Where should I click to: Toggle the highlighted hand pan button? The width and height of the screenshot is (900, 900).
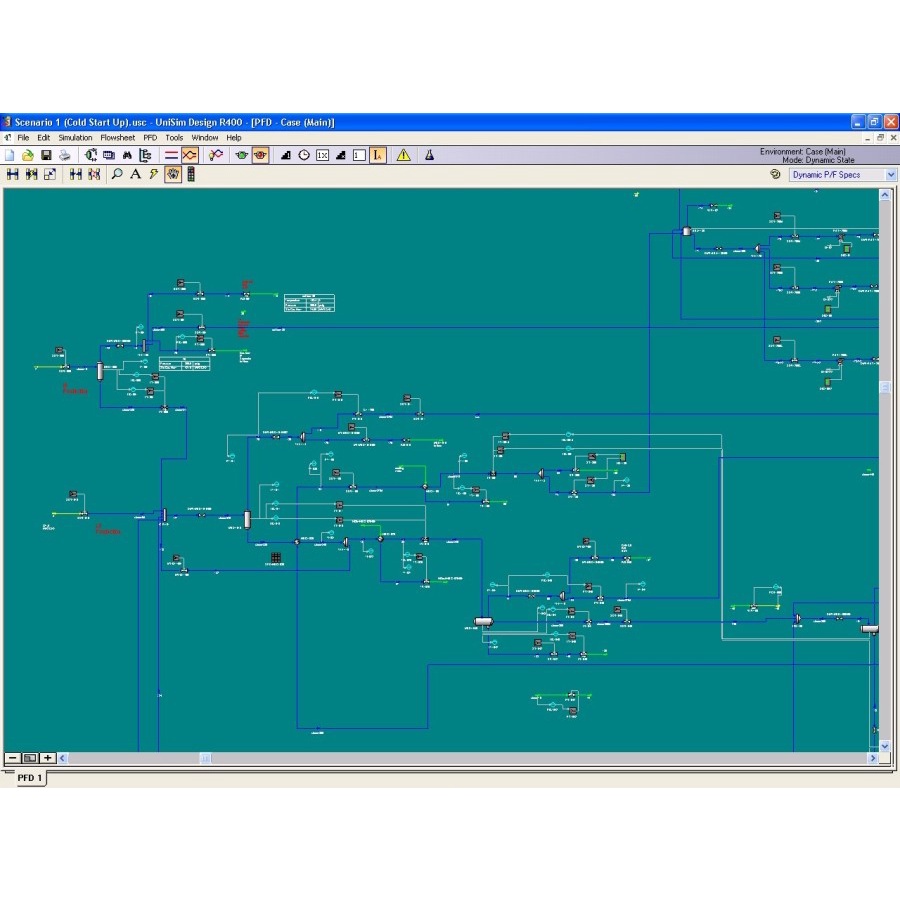[x=173, y=174]
